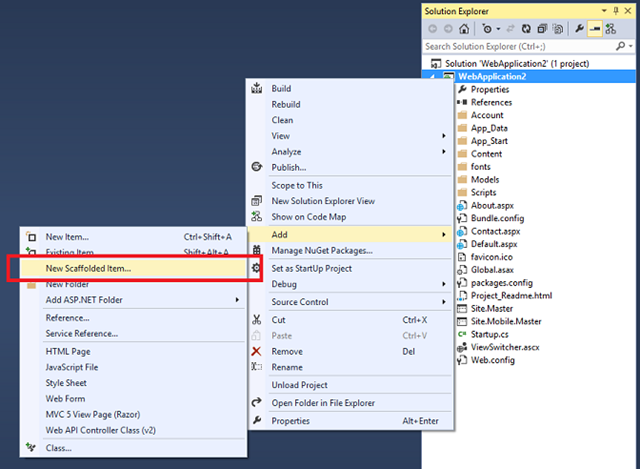Expand the Analyze submenu arrow
The height and width of the screenshot is (469, 640).
click(444, 152)
